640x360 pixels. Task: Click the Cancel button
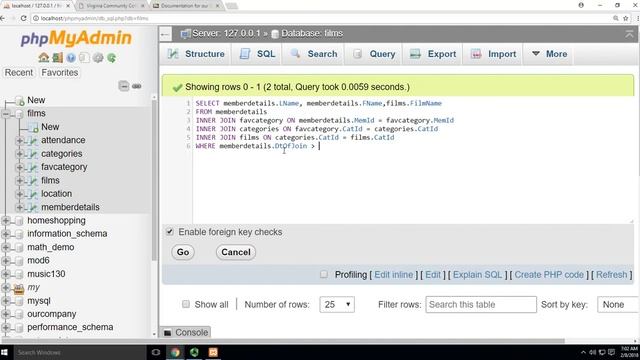coord(236,252)
